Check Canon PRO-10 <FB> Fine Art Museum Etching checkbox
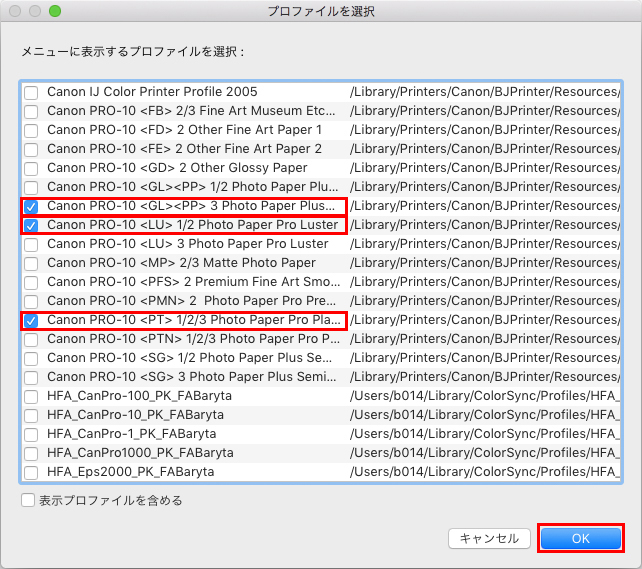 coord(31,111)
